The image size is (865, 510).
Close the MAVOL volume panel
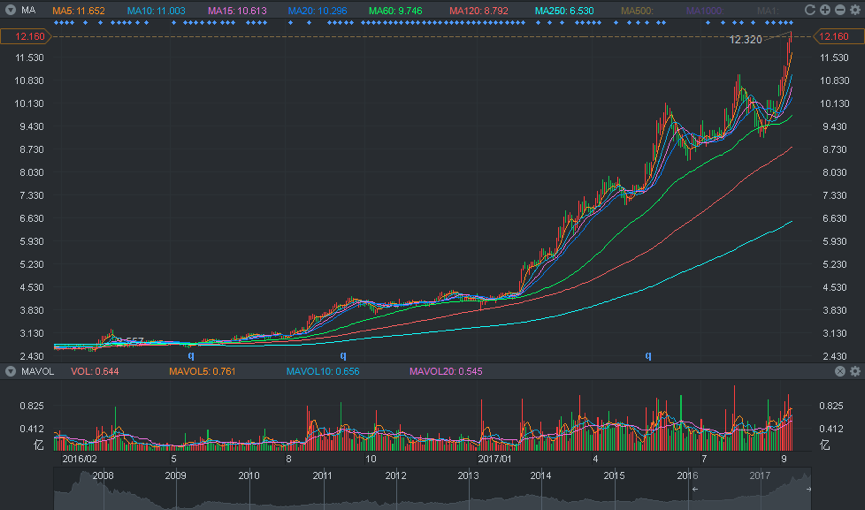(840, 371)
